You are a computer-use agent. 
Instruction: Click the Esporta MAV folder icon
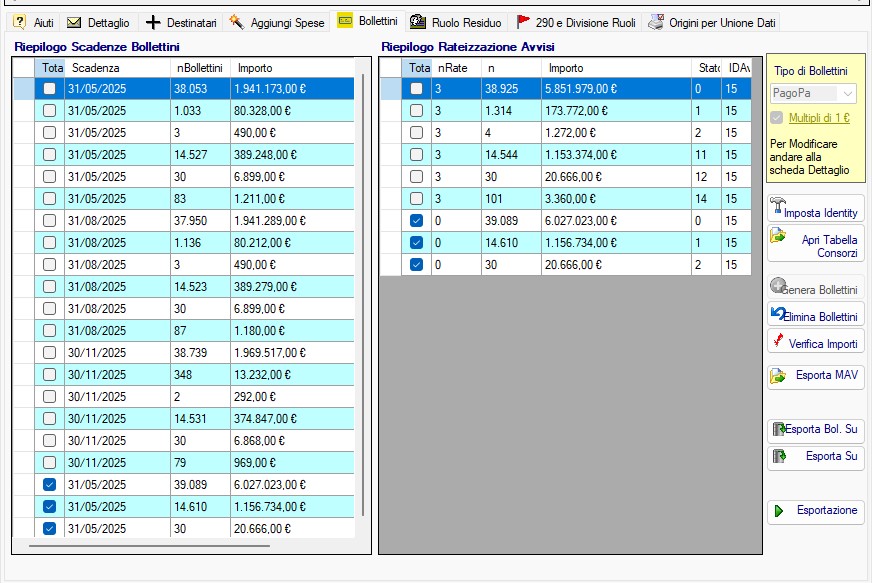(777, 377)
